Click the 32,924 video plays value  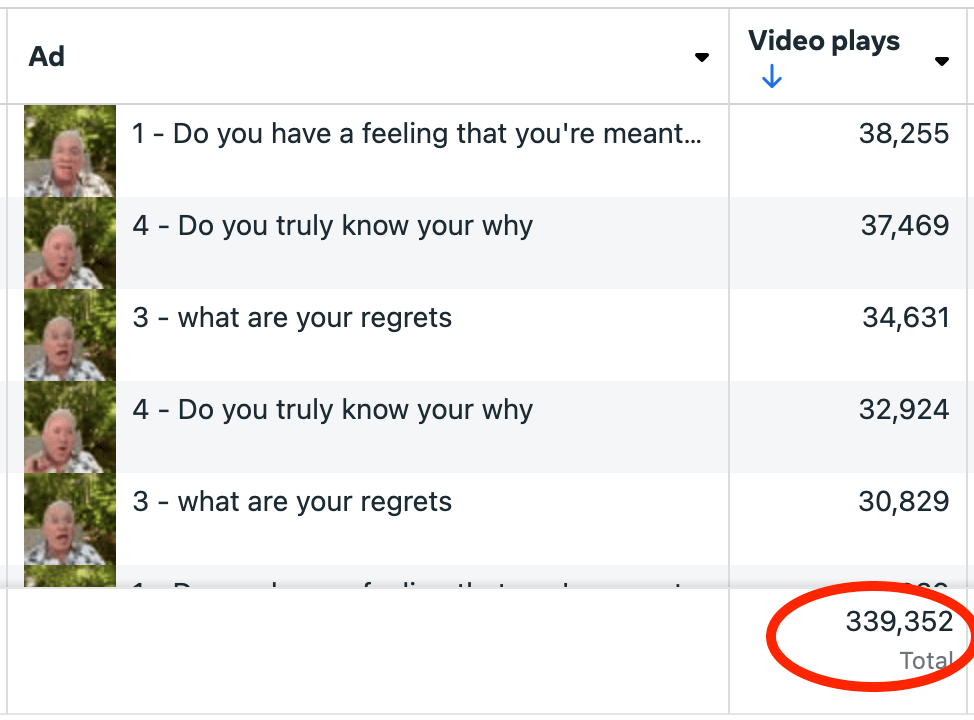click(904, 410)
